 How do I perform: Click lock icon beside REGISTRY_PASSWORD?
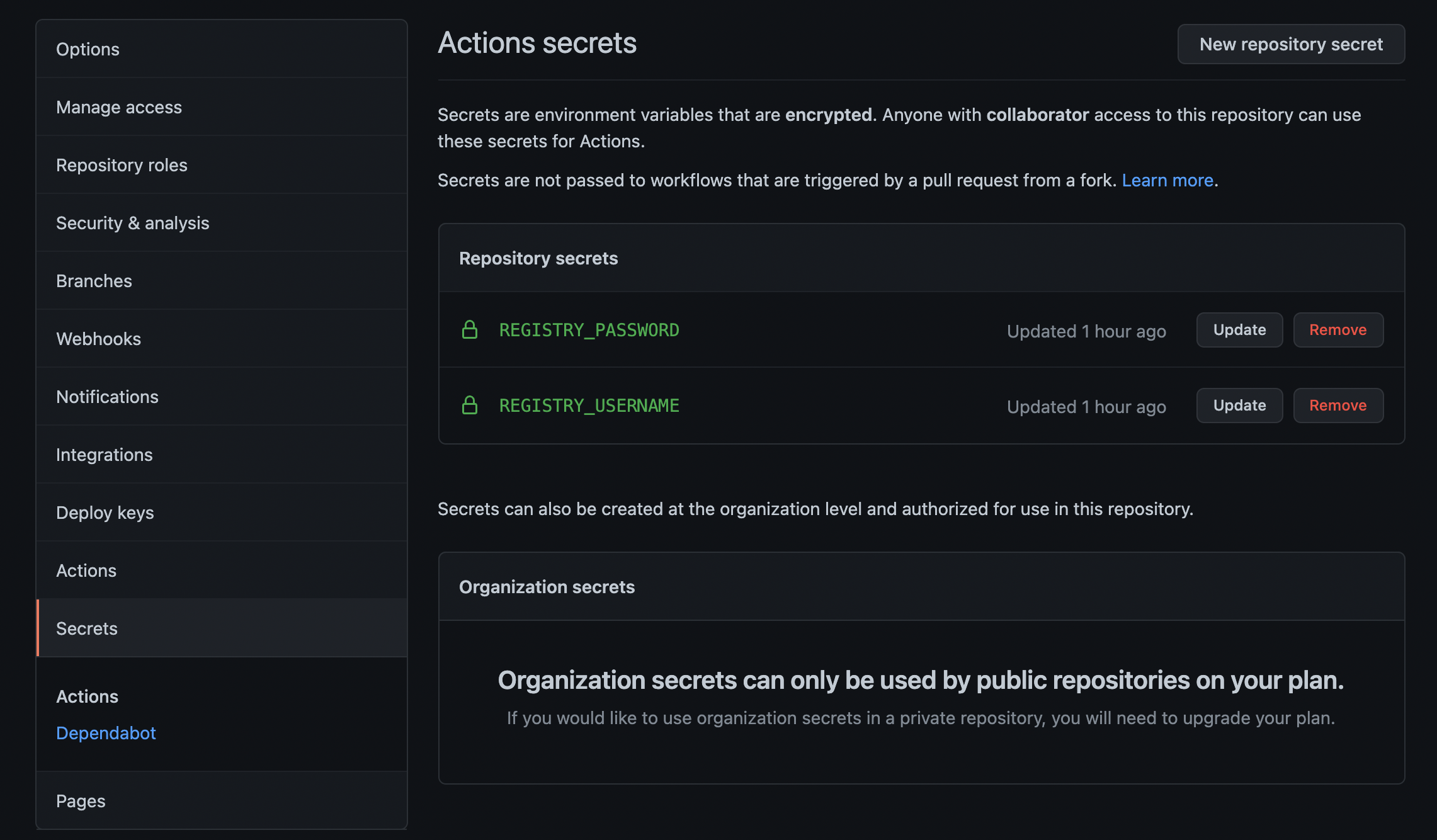point(470,330)
